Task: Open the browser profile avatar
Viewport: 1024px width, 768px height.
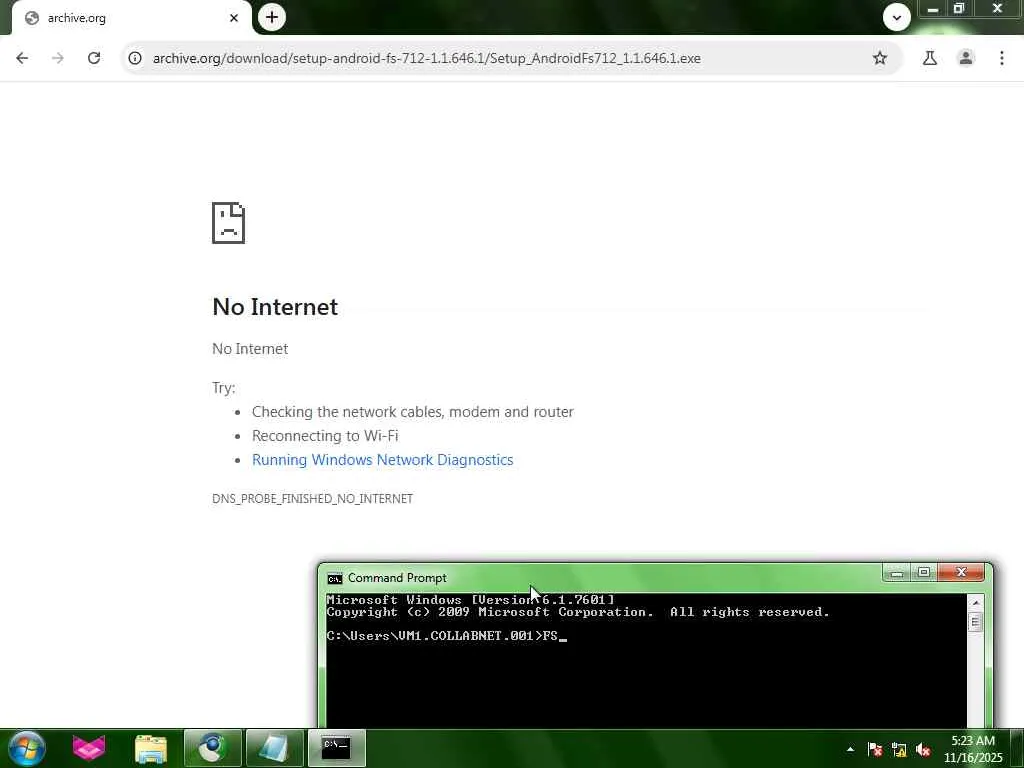Action: (x=966, y=58)
